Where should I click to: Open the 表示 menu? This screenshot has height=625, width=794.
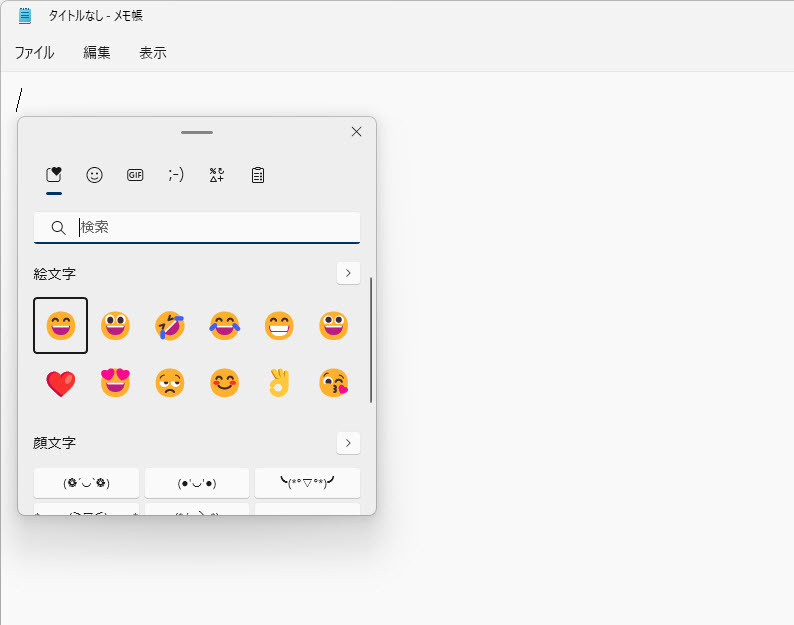[153, 53]
